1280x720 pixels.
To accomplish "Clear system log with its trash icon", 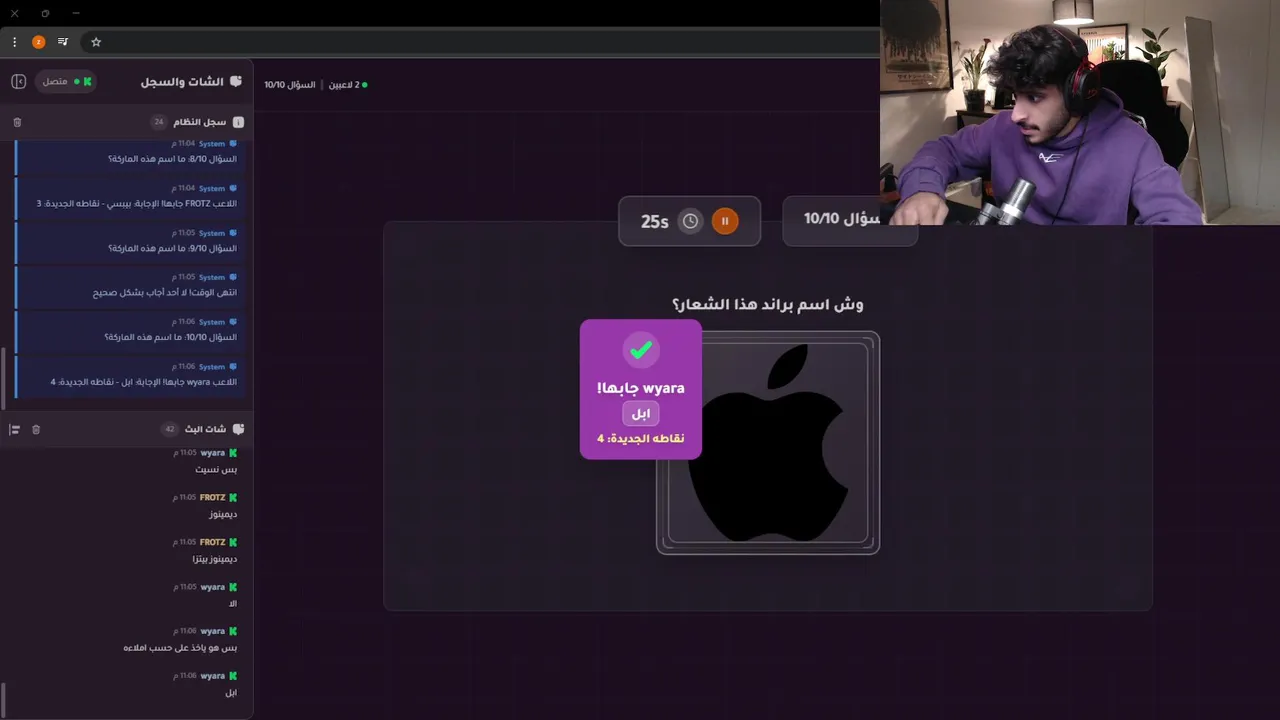I will point(17,122).
